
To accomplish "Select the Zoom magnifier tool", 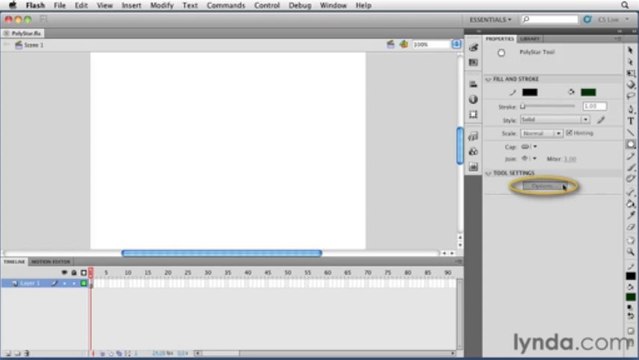I will [x=630, y=252].
